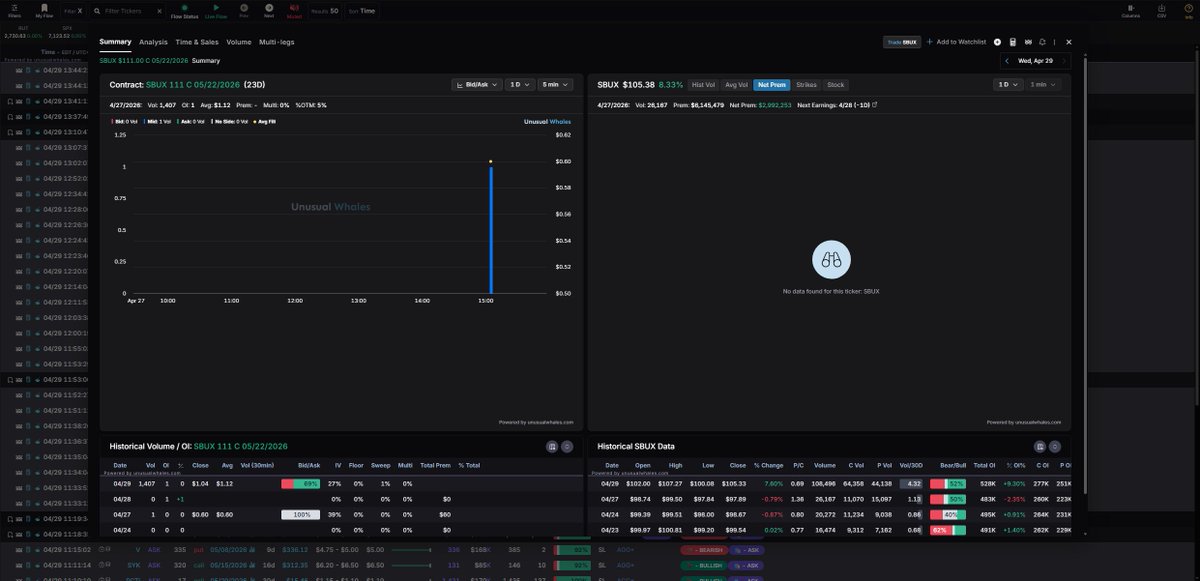Click the round plus icon beside Add to Watchlist
This screenshot has height=581, width=1200.
[x=997, y=42]
